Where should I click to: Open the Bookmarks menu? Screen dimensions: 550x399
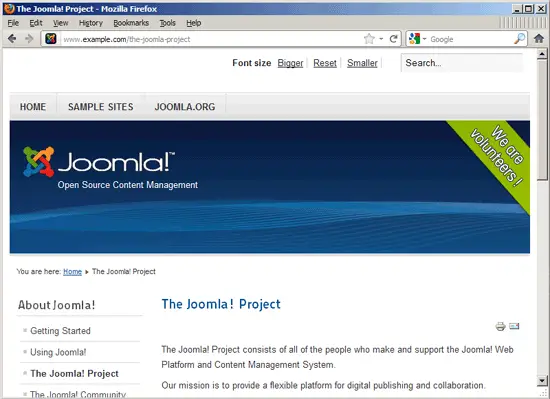coord(131,23)
